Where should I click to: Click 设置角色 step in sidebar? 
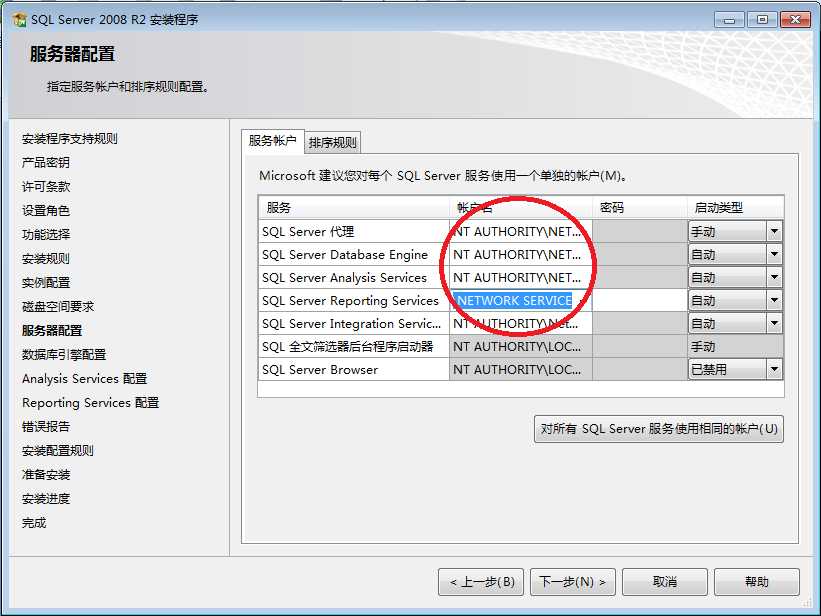46,211
